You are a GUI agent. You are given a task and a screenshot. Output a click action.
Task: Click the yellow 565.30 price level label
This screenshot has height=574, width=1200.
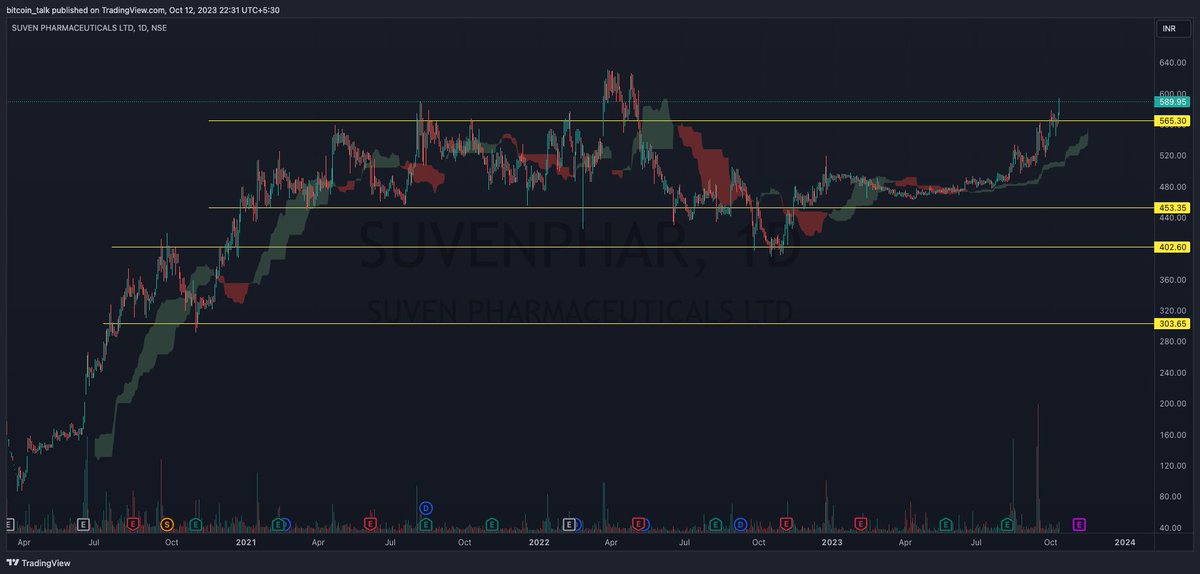pyautogui.click(x=1172, y=121)
